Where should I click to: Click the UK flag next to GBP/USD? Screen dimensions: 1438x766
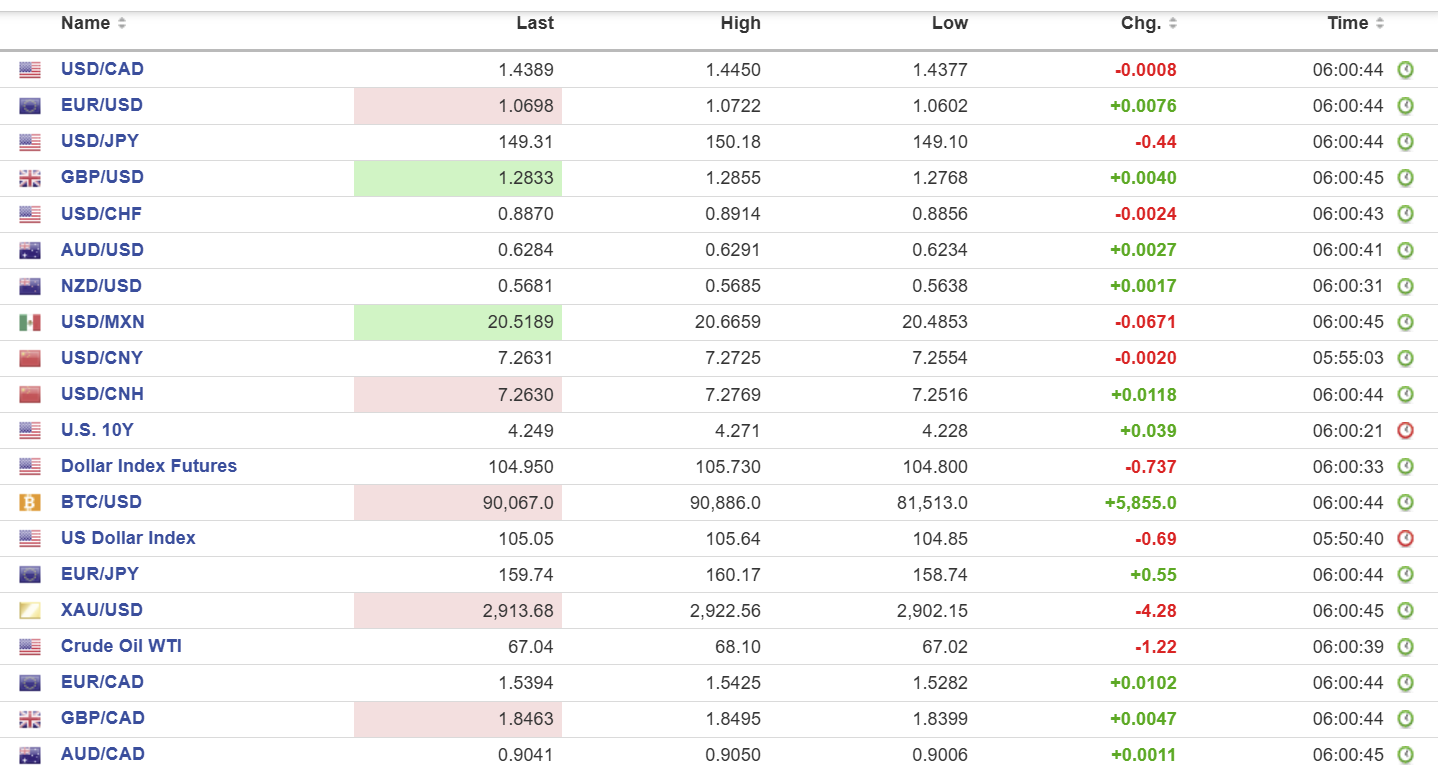pos(30,179)
